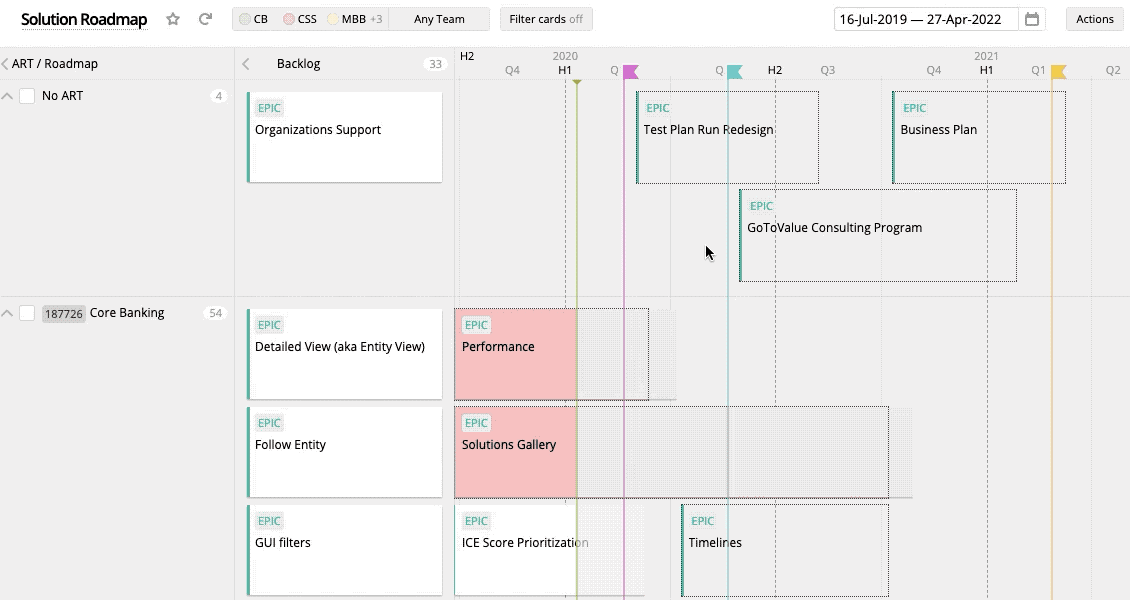1130x600 pixels.
Task: Refresh the roadmap data
Action: click(x=203, y=18)
